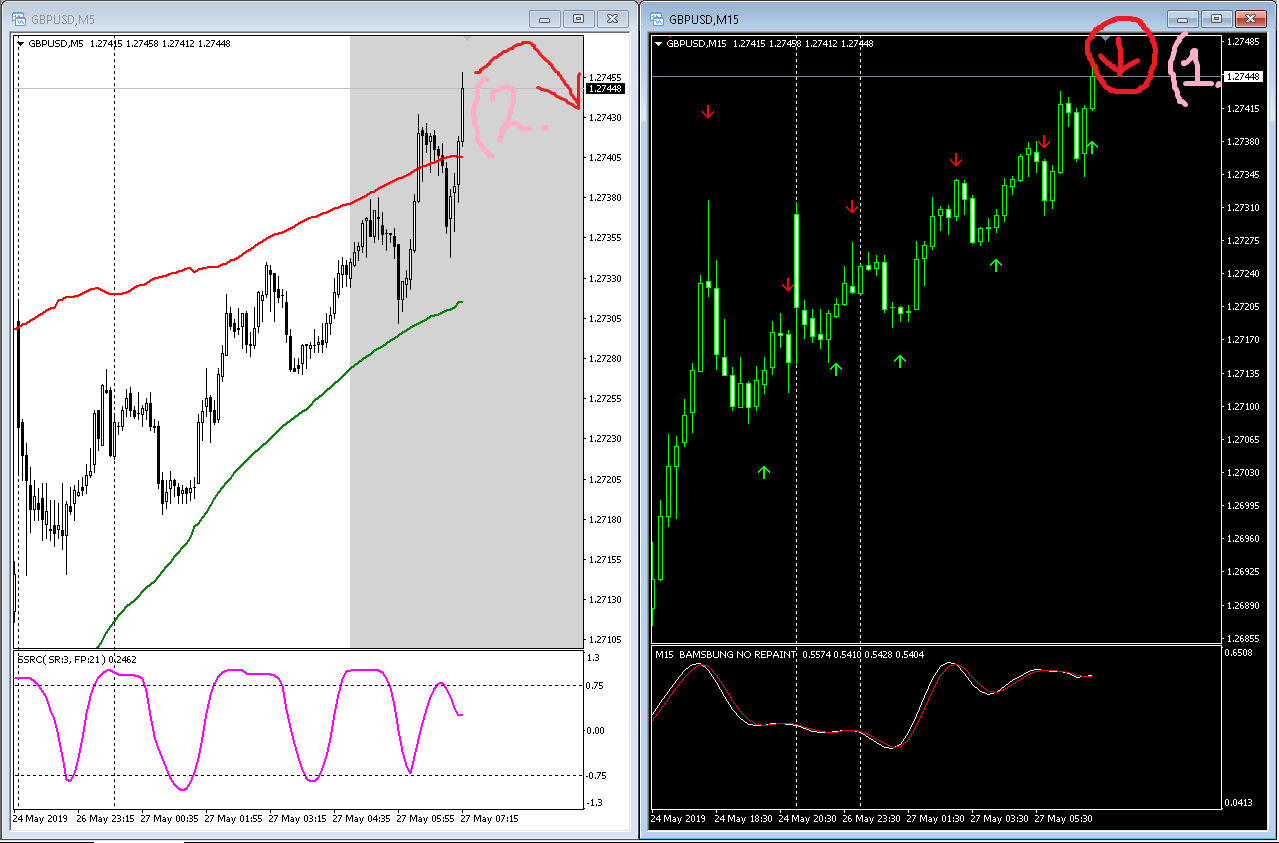Click the chart shift marker on M5 chart
The width and height of the screenshot is (1279, 843).
[x=466, y=38]
